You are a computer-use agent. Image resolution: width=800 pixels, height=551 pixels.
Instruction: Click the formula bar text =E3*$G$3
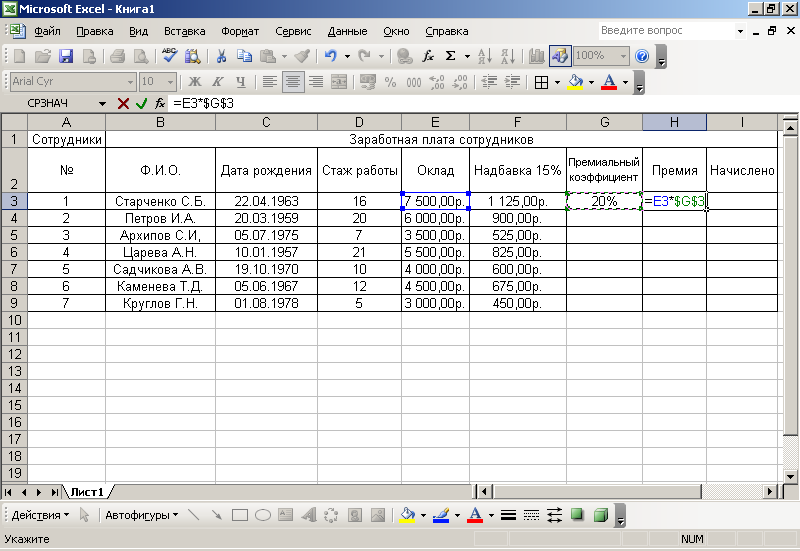204,104
